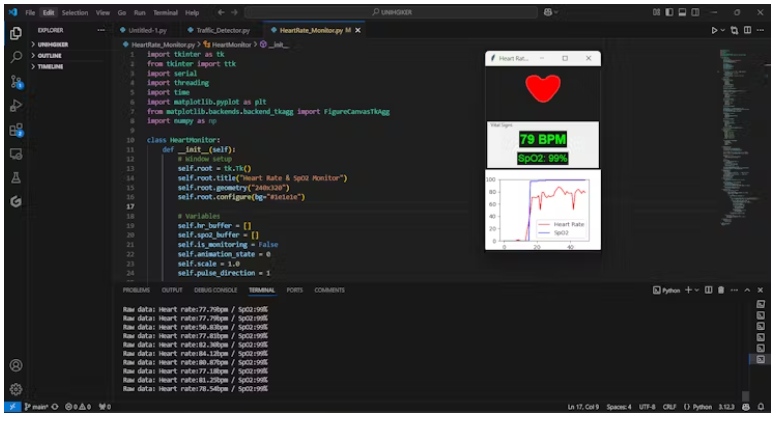The width and height of the screenshot is (777, 421).
Task: Open the Testing flask icon view
Action: coord(16,177)
